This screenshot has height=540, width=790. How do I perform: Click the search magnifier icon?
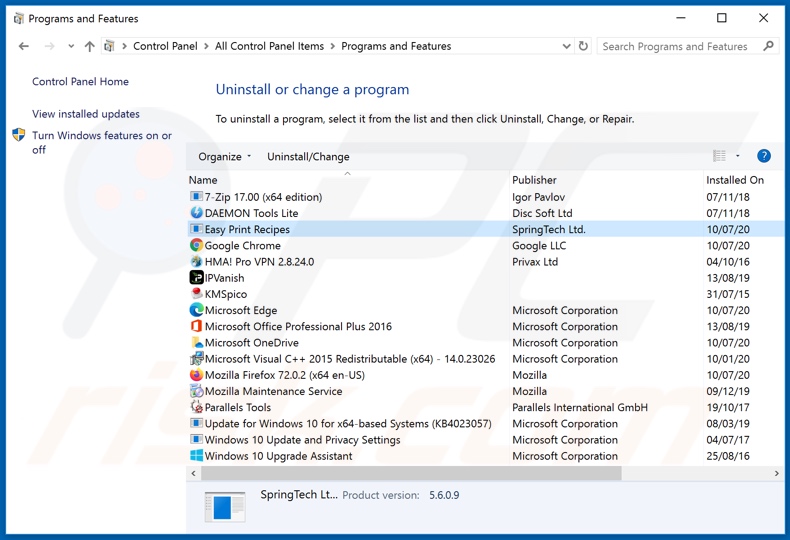coord(768,46)
